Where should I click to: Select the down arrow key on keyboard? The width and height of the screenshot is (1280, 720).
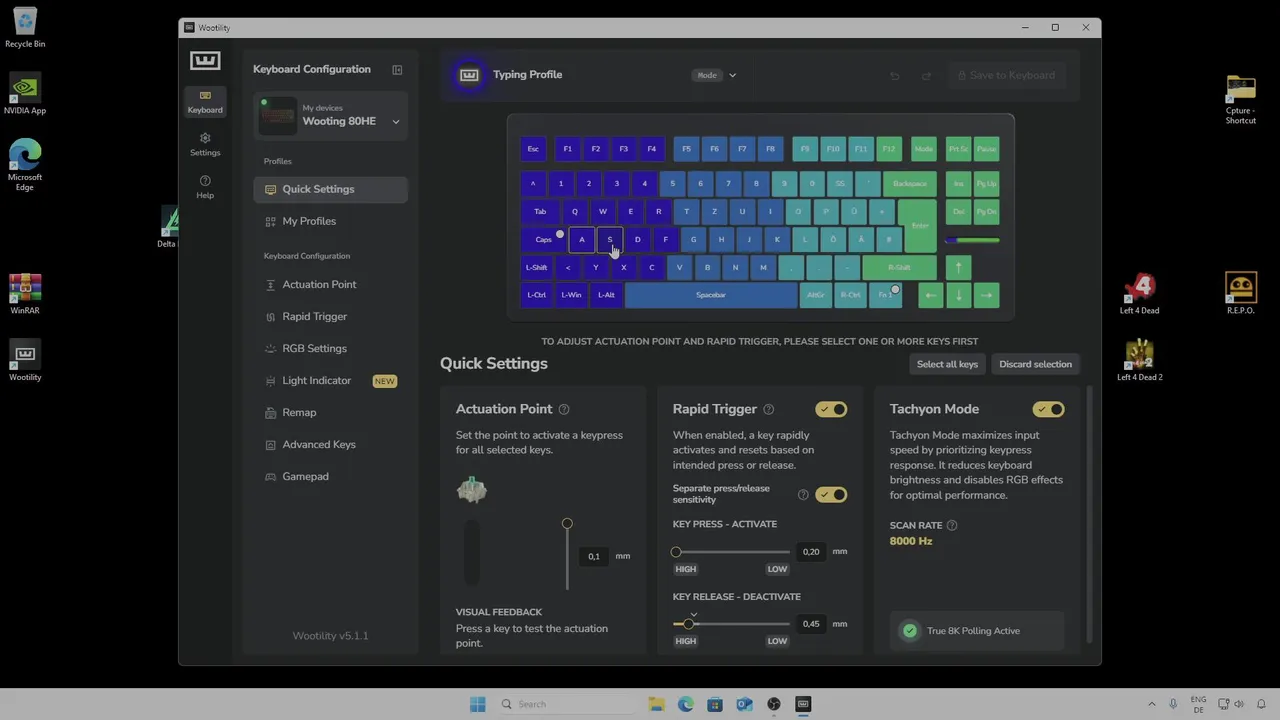pyautogui.click(x=958, y=295)
